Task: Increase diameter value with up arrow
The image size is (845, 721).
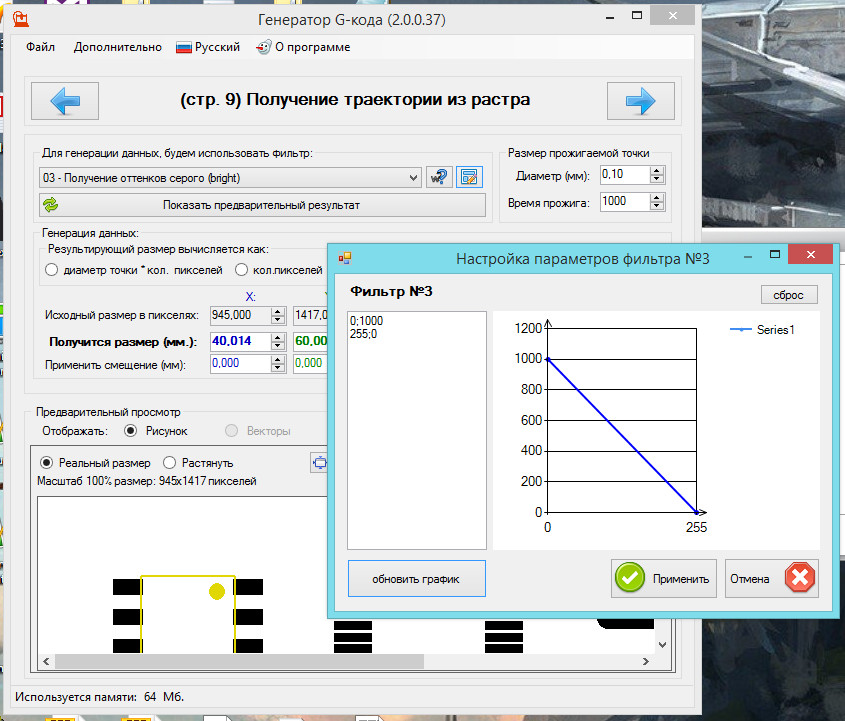Action: click(656, 170)
